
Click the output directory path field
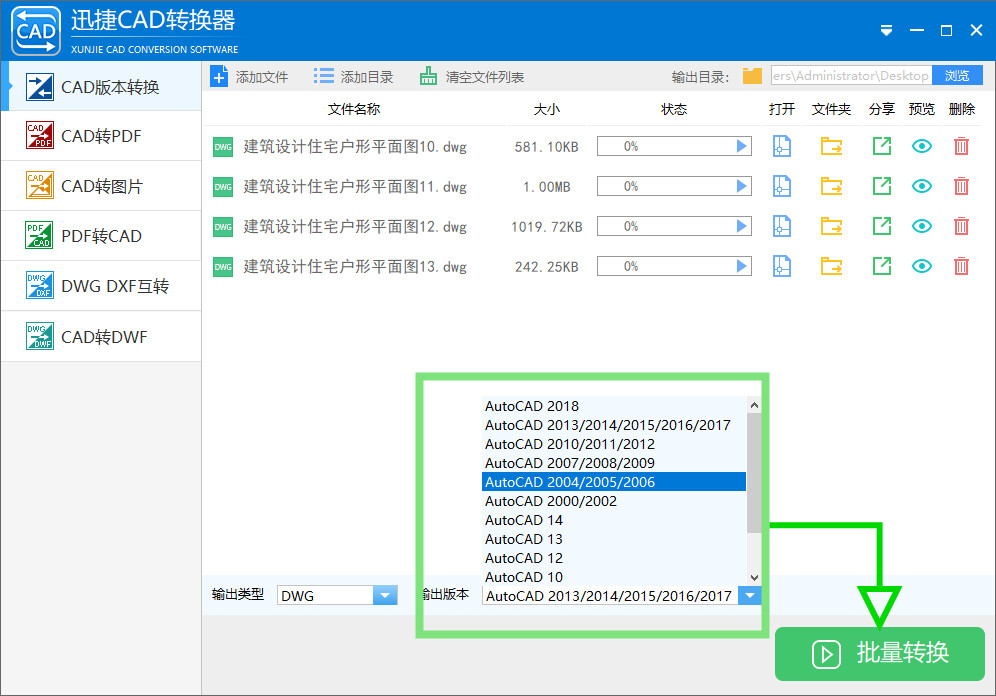click(x=851, y=76)
